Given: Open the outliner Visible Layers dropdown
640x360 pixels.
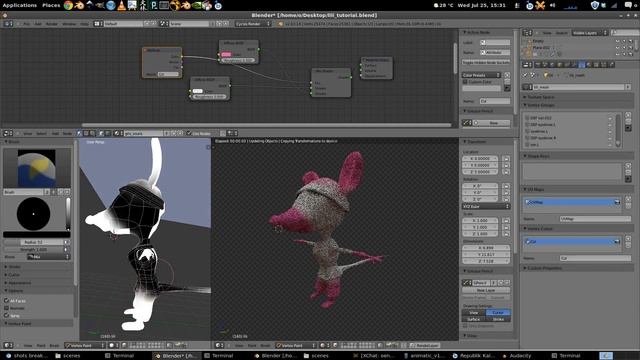Looking at the screenshot, I should pyautogui.click(x=589, y=33).
